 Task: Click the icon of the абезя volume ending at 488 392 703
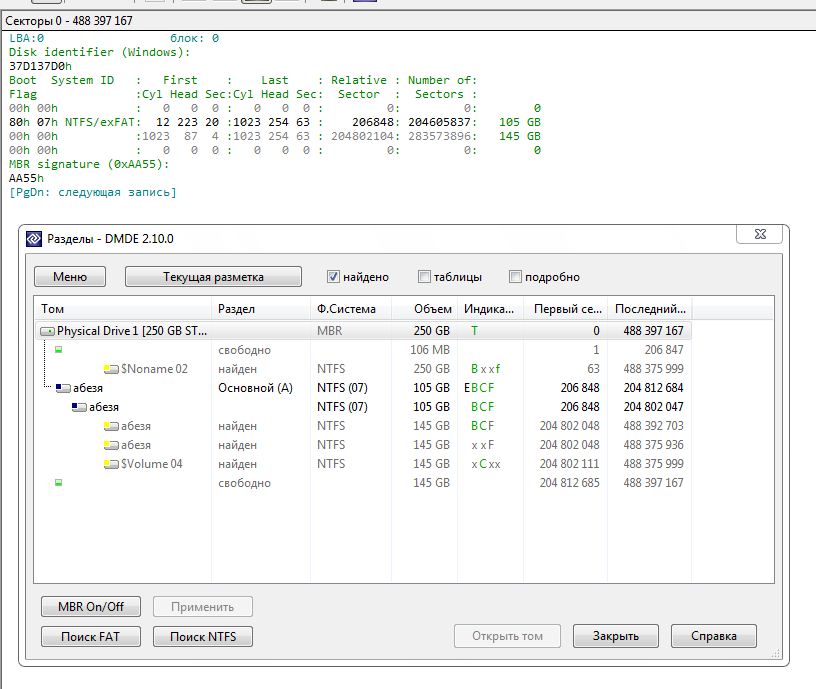(111, 426)
